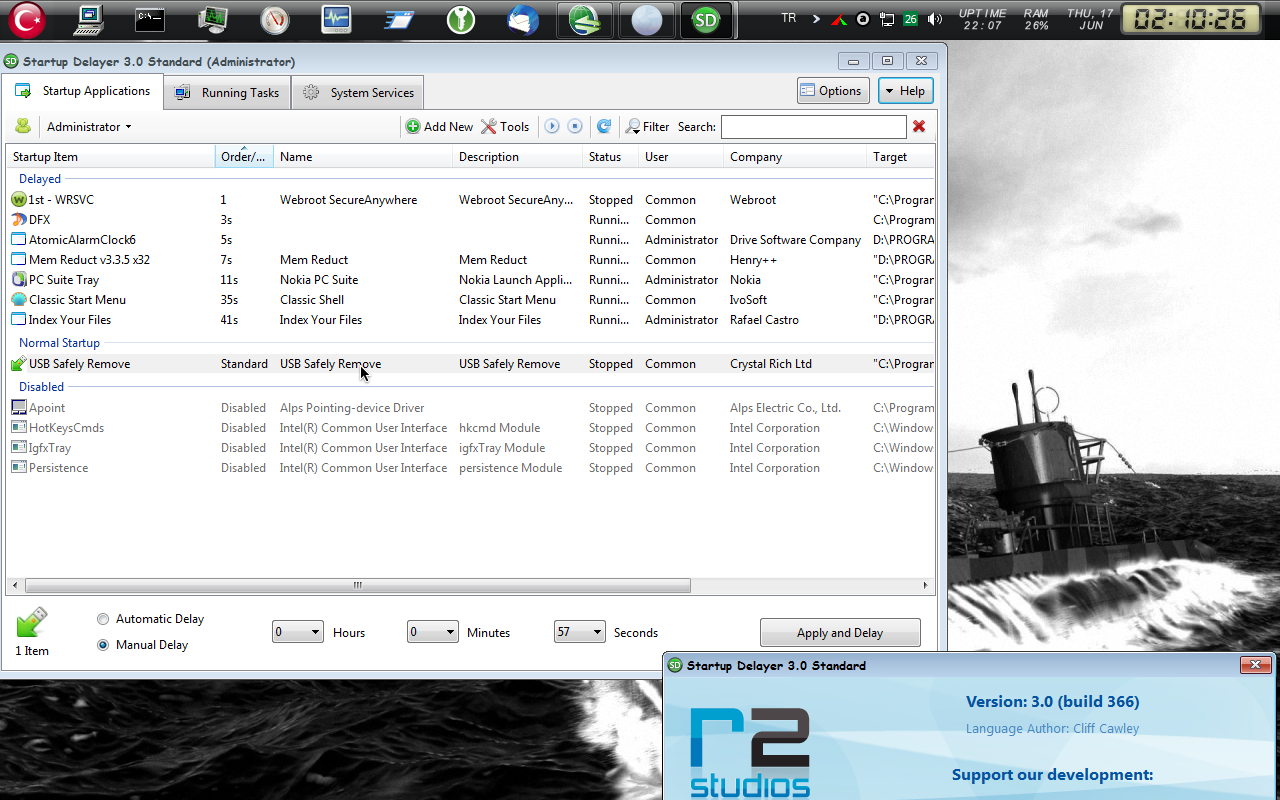The width and height of the screenshot is (1280, 800).
Task: Click the Options button
Action: coord(833,91)
